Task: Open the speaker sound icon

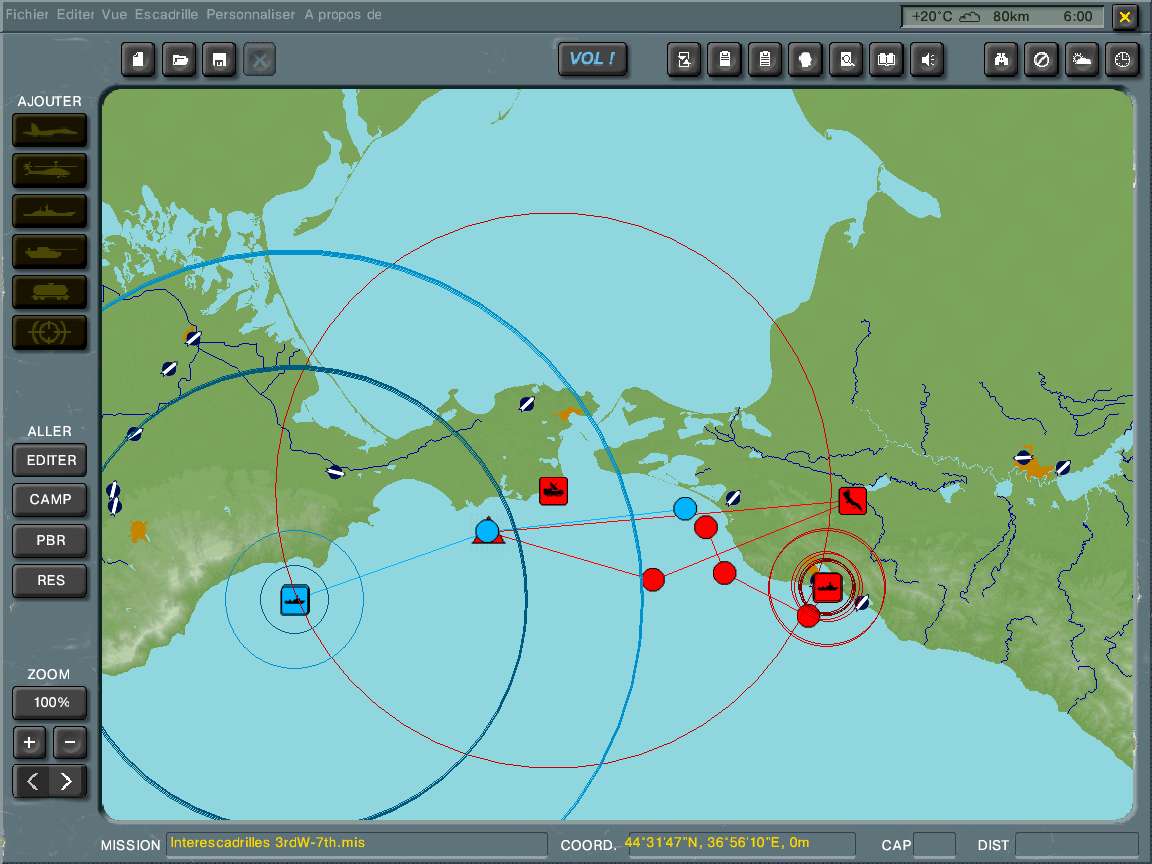Action: [x=927, y=60]
